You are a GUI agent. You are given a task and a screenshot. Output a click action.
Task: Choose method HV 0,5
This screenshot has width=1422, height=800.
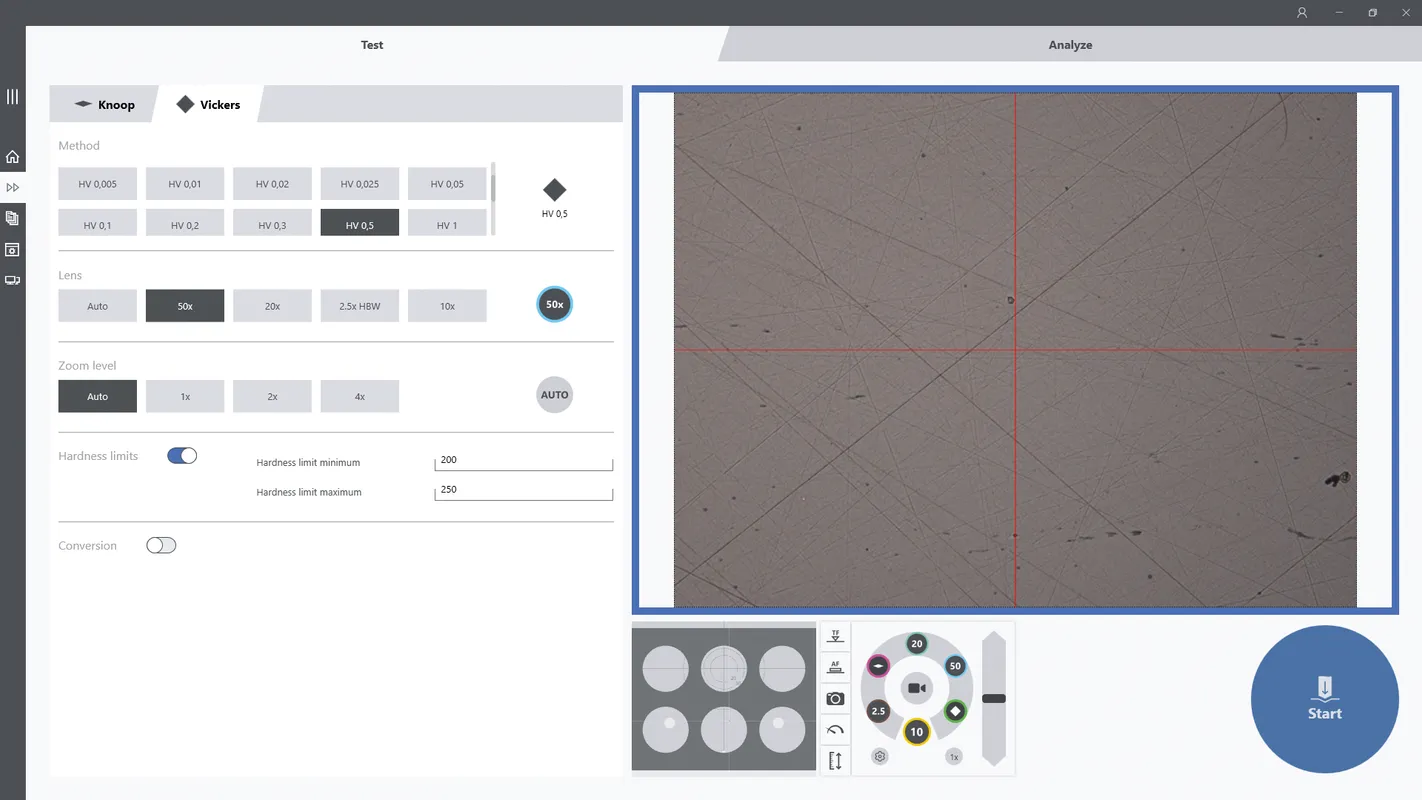360,222
